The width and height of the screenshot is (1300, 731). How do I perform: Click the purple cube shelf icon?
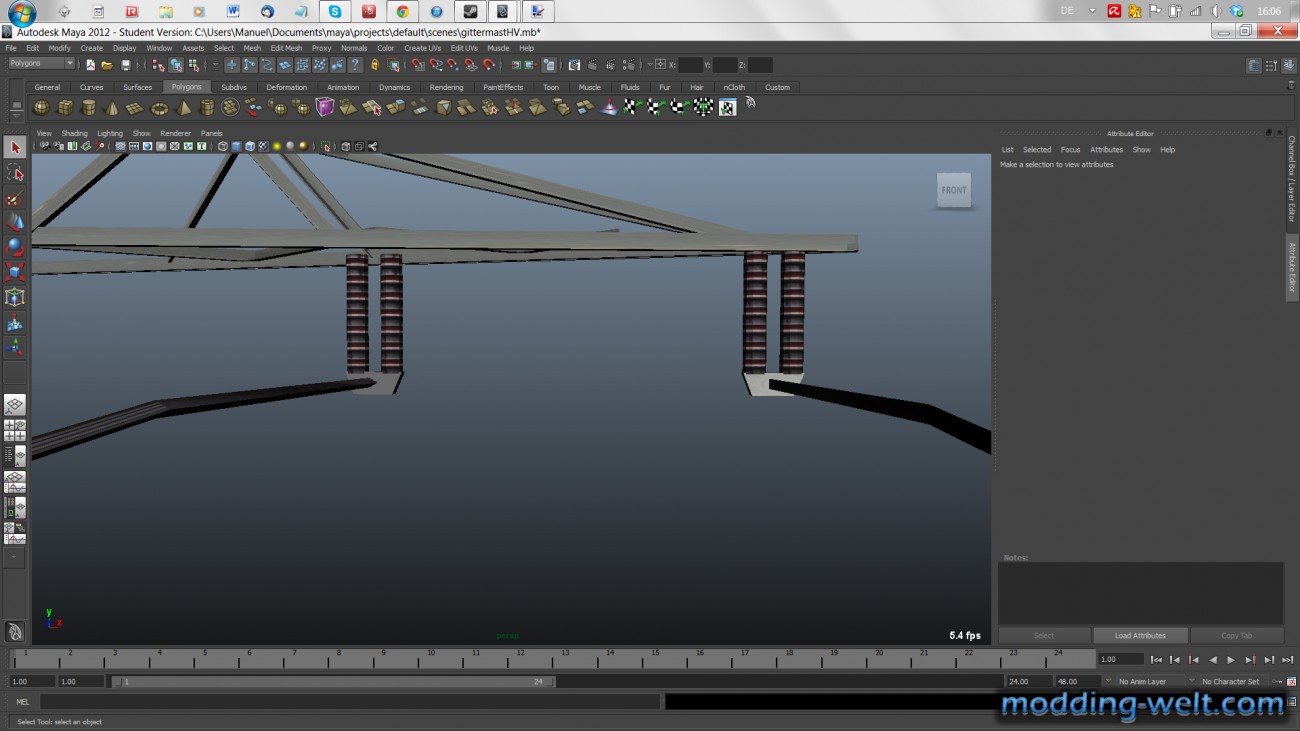325,107
